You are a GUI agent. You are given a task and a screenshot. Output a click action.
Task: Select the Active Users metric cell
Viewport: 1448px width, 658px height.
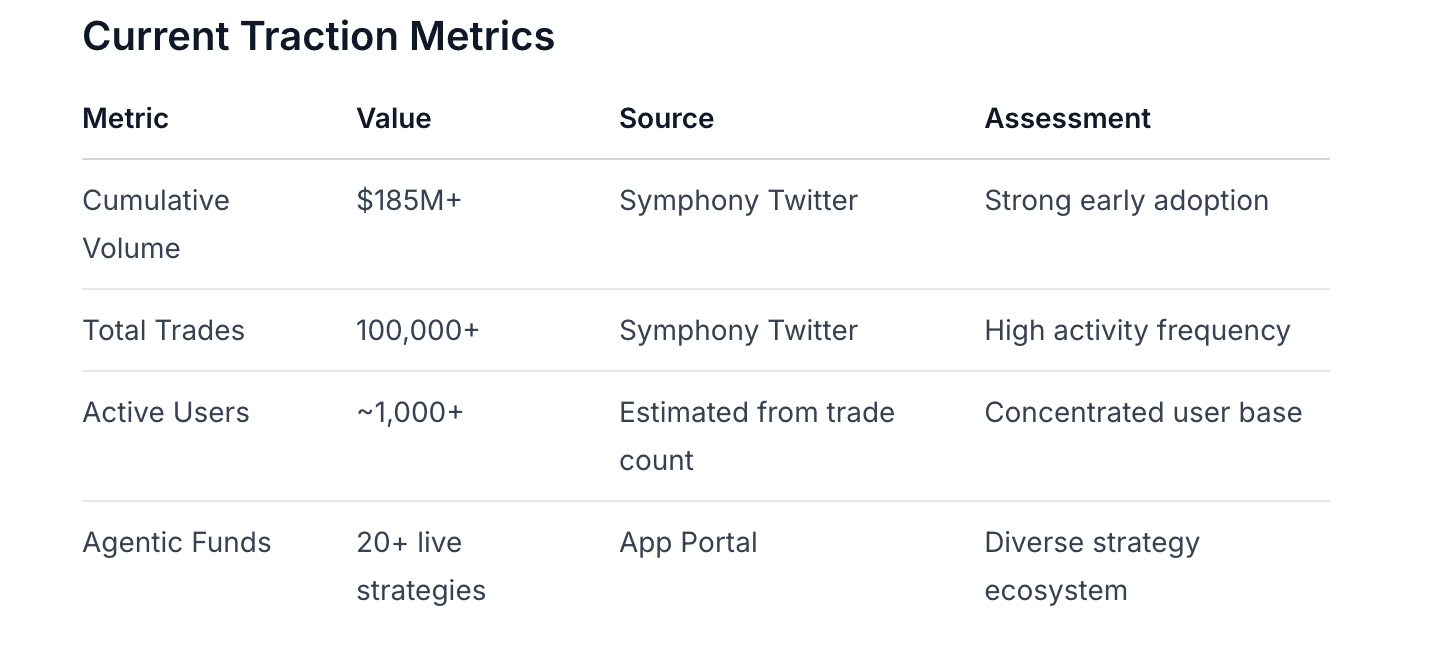coord(166,412)
